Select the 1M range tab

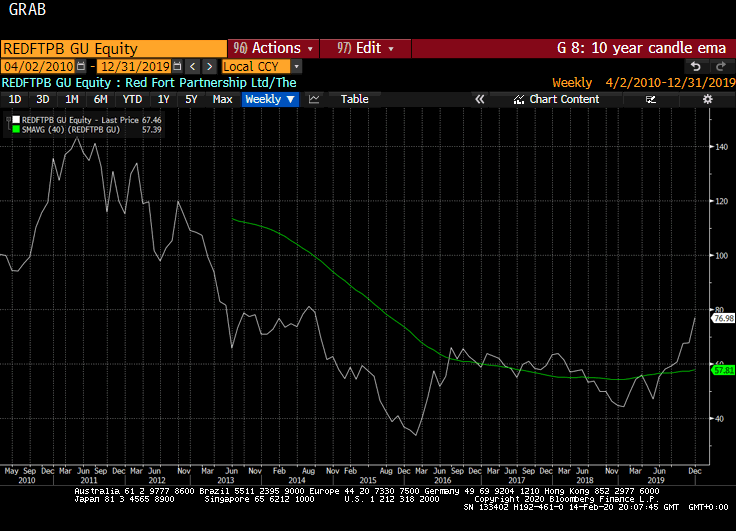pyautogui.click(x=72, y=99)
